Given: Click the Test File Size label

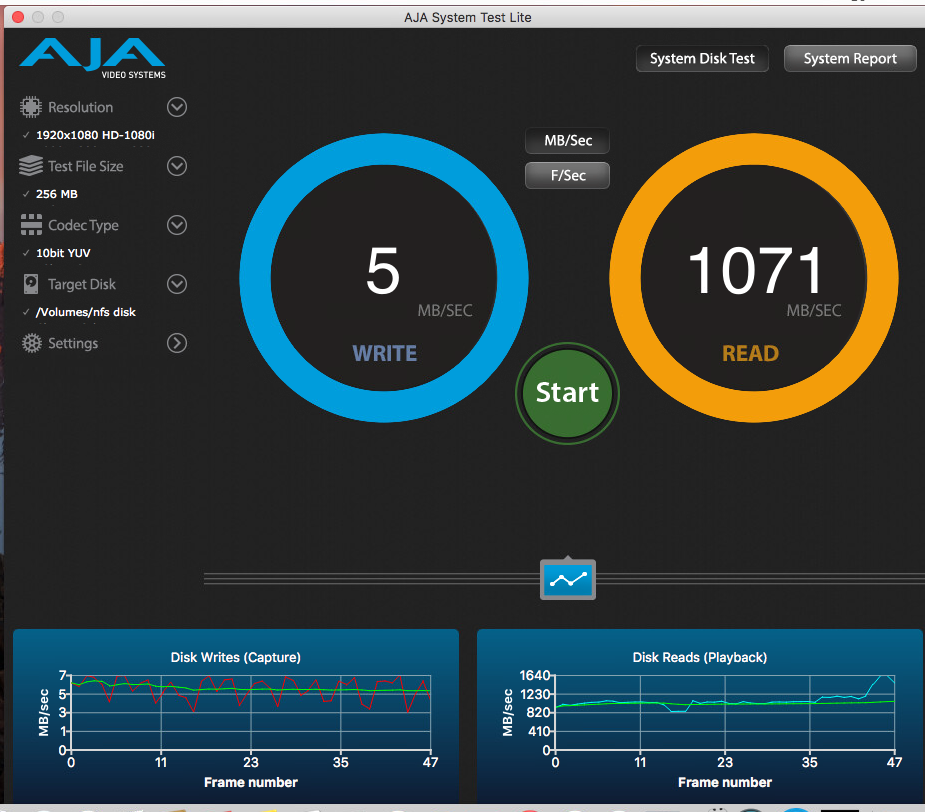Looking at the screenshot, I should pyautogui.click(x=86, y=166).
